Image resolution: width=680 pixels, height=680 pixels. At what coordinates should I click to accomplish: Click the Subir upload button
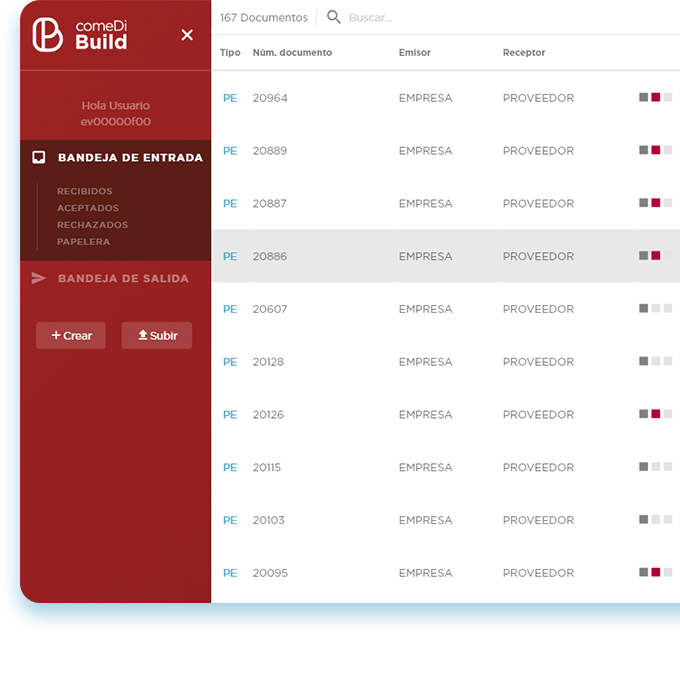point(157,335)
